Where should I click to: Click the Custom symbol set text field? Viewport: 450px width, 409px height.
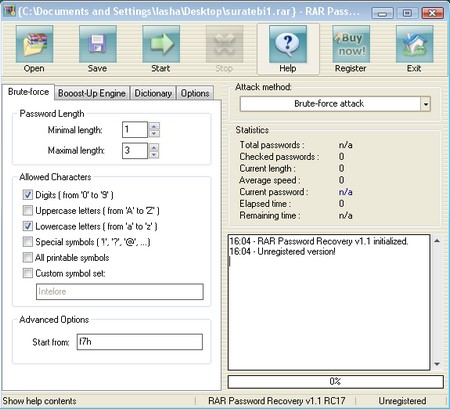coord(120,292)
